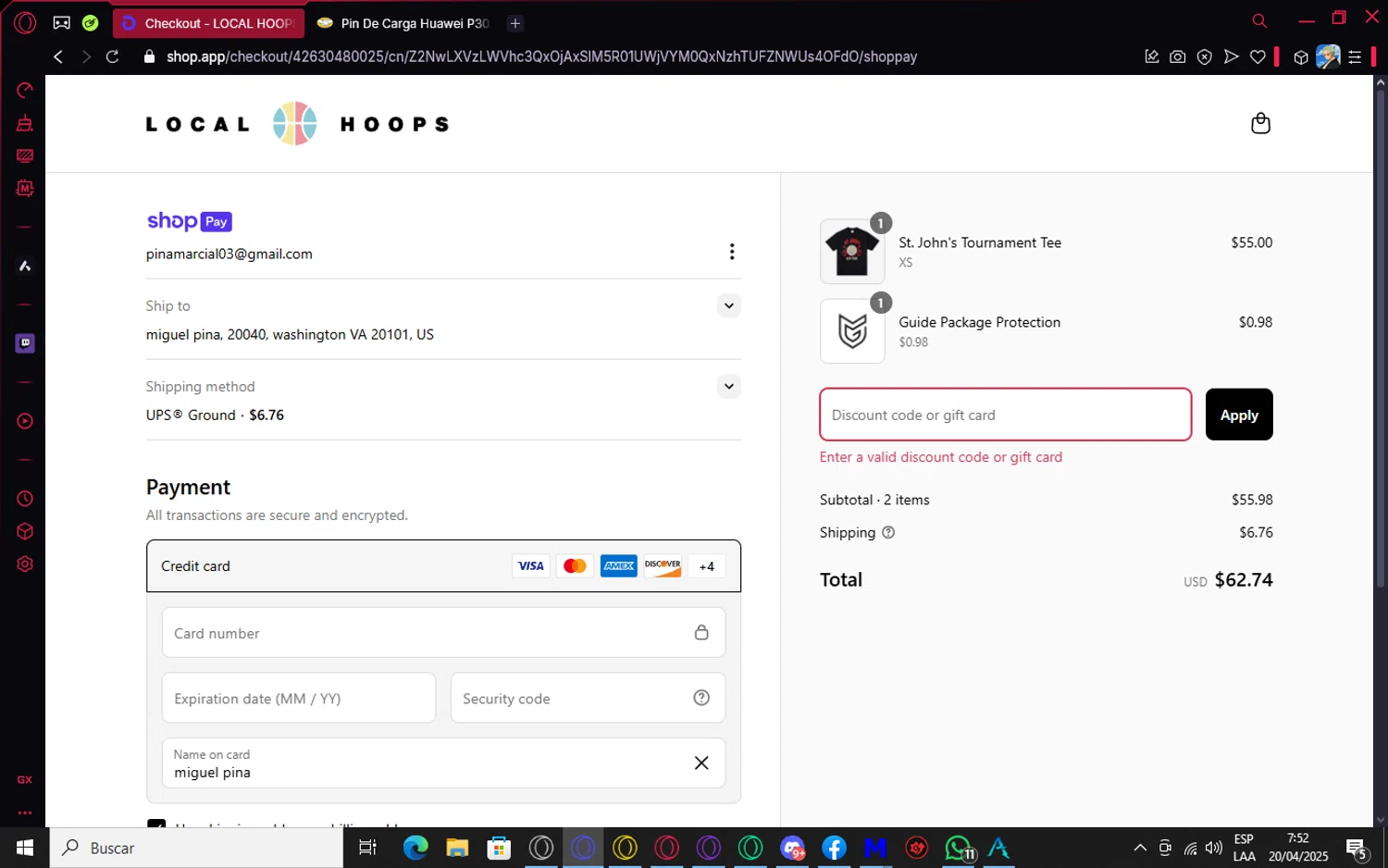Switch to Pin De Carga Huawei P30 tab
The image size is (1388, 868).
point(403,23)
